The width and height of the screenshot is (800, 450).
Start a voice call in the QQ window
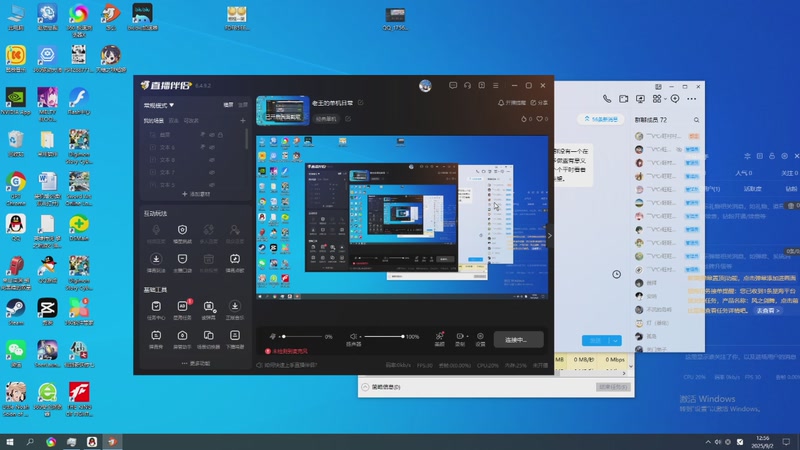point(607,99)
